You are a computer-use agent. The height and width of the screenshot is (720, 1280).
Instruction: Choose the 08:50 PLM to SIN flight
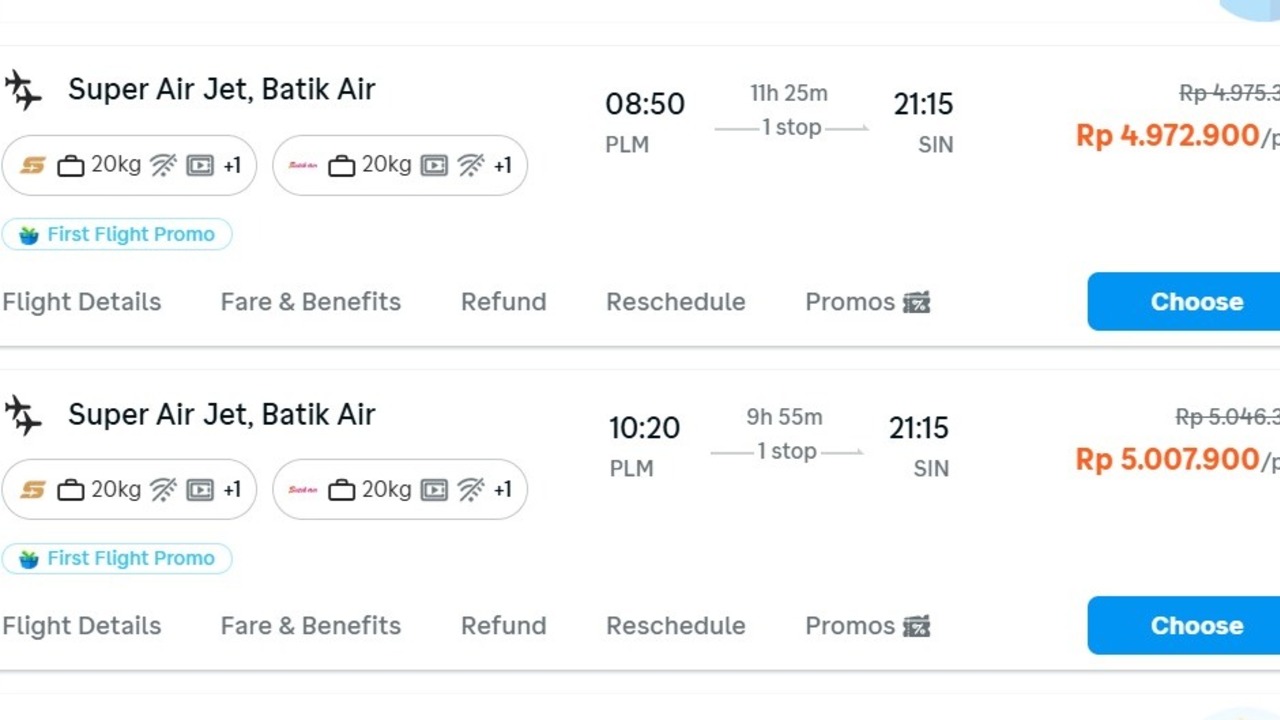point(1196,301)
